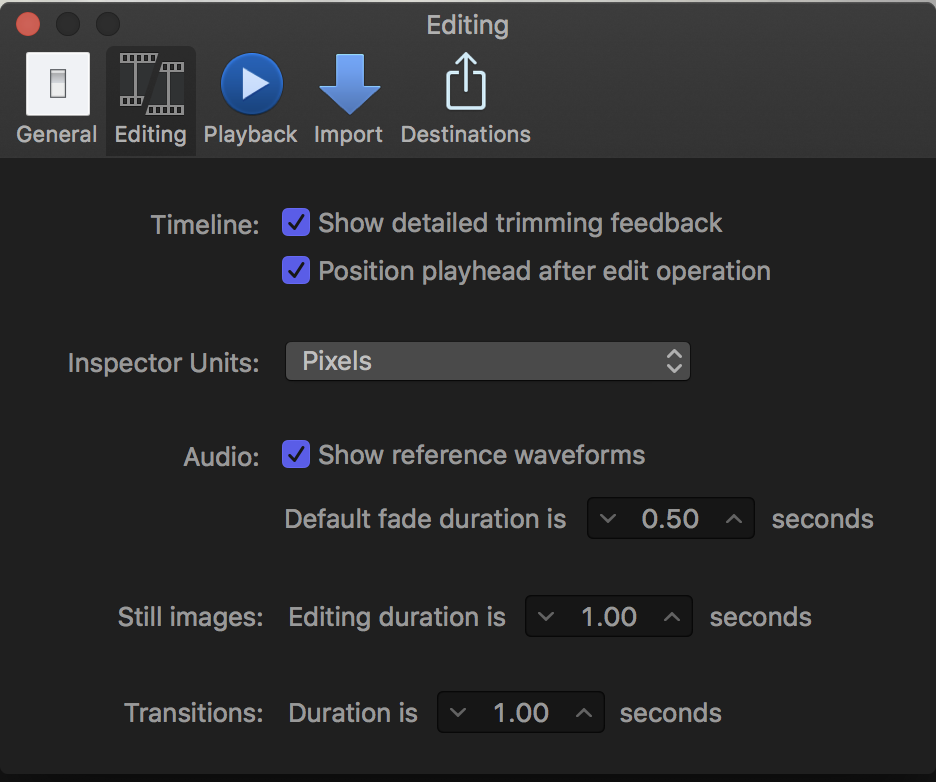Screen dimensions: 936x782
Task: Click the Playback tab label
Action: [x=250, y=134]
